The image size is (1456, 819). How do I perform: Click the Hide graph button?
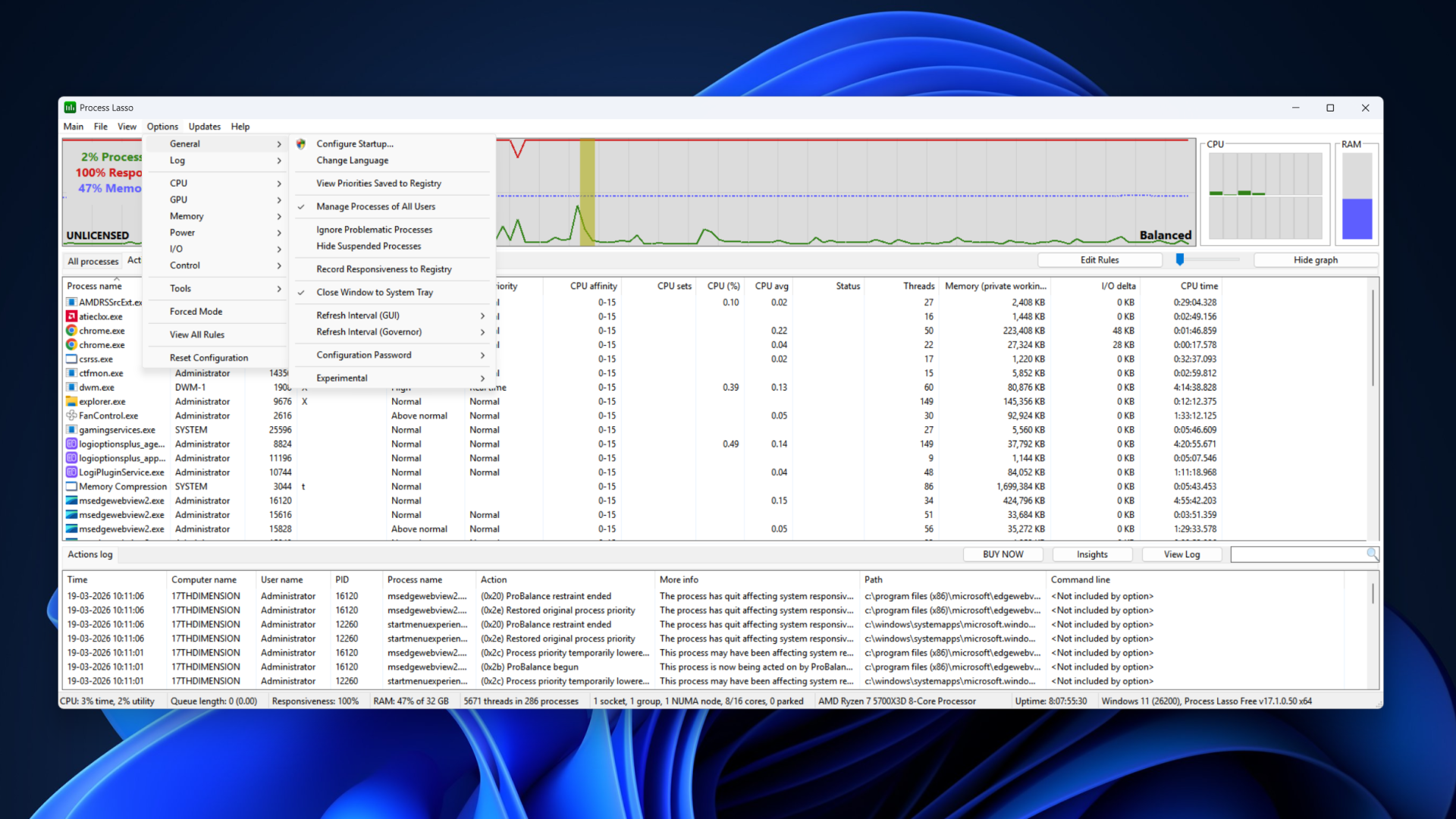coord(1316,260)
